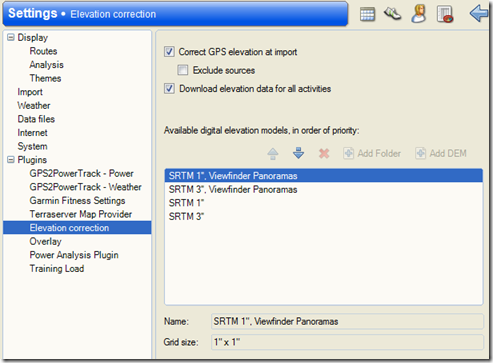Click the blue back arrow icon
This screenshot has width=493, height=363.
(x=479, y=14)
